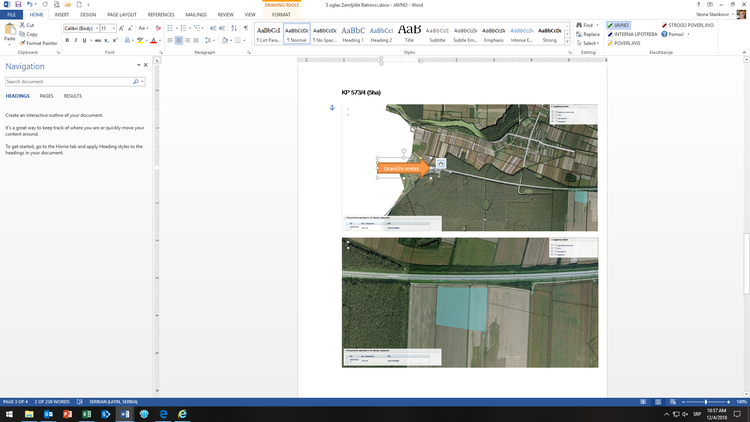Click the Cut scissors icon

[22, 25]
